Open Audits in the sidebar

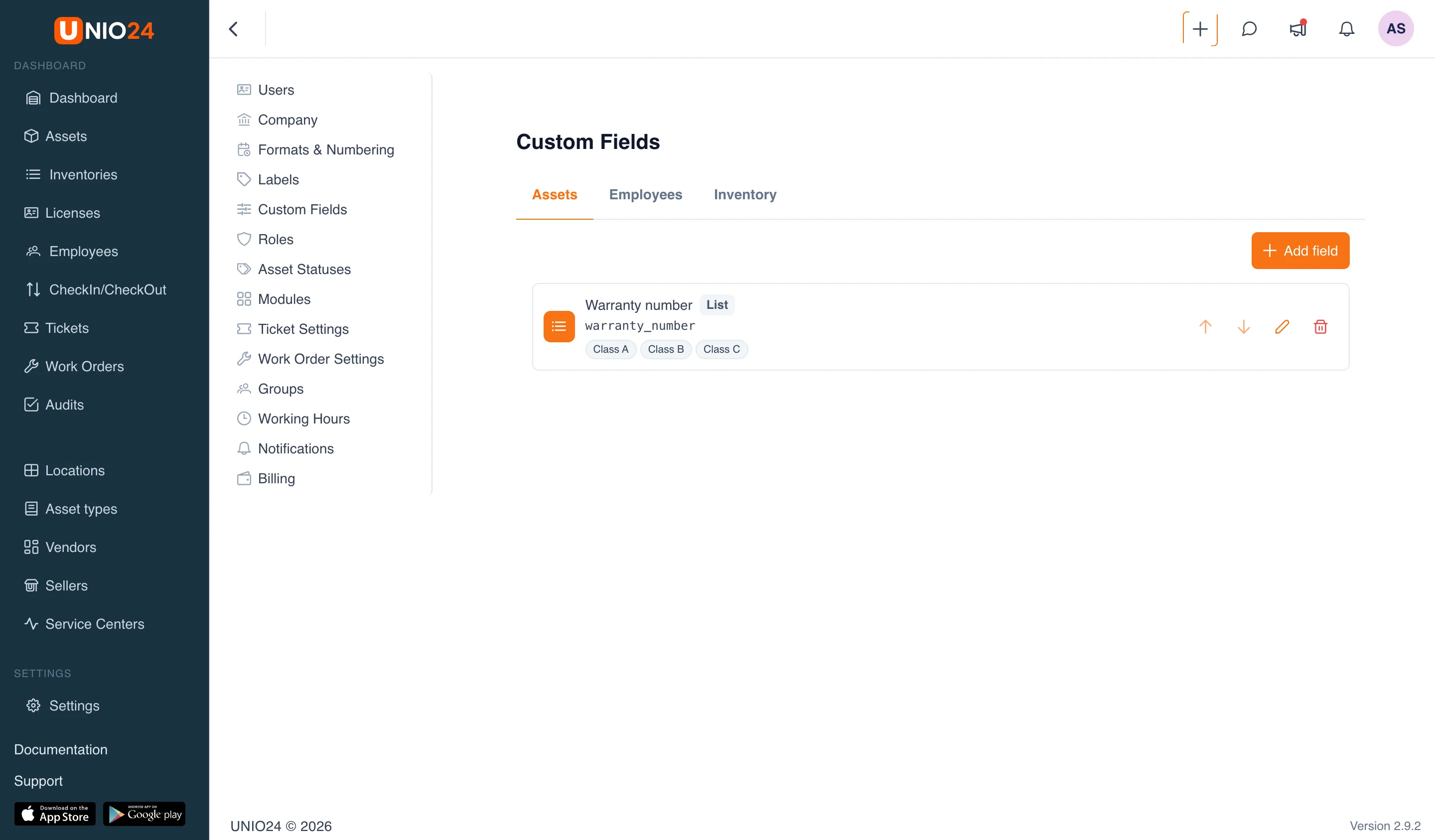point(54,405)
